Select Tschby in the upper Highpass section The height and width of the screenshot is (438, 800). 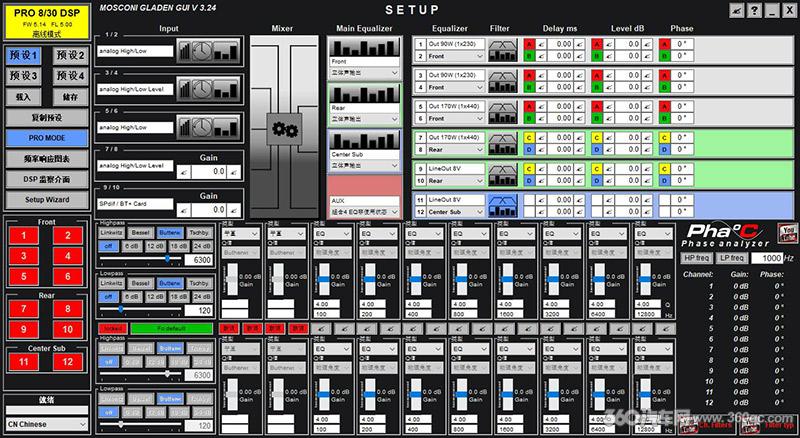point(199,233)
